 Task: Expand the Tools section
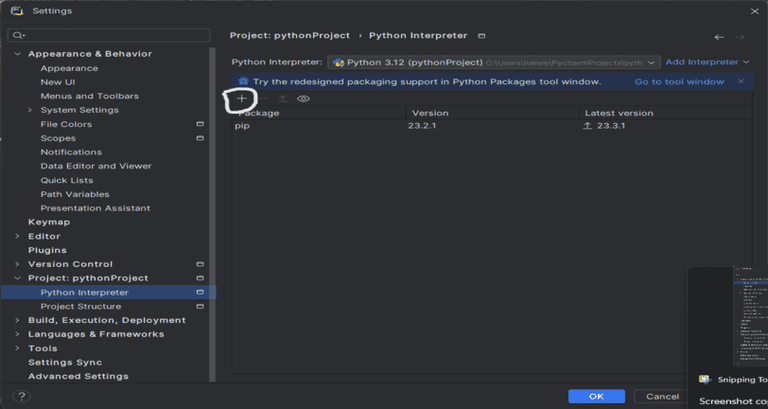coord(18,348)
